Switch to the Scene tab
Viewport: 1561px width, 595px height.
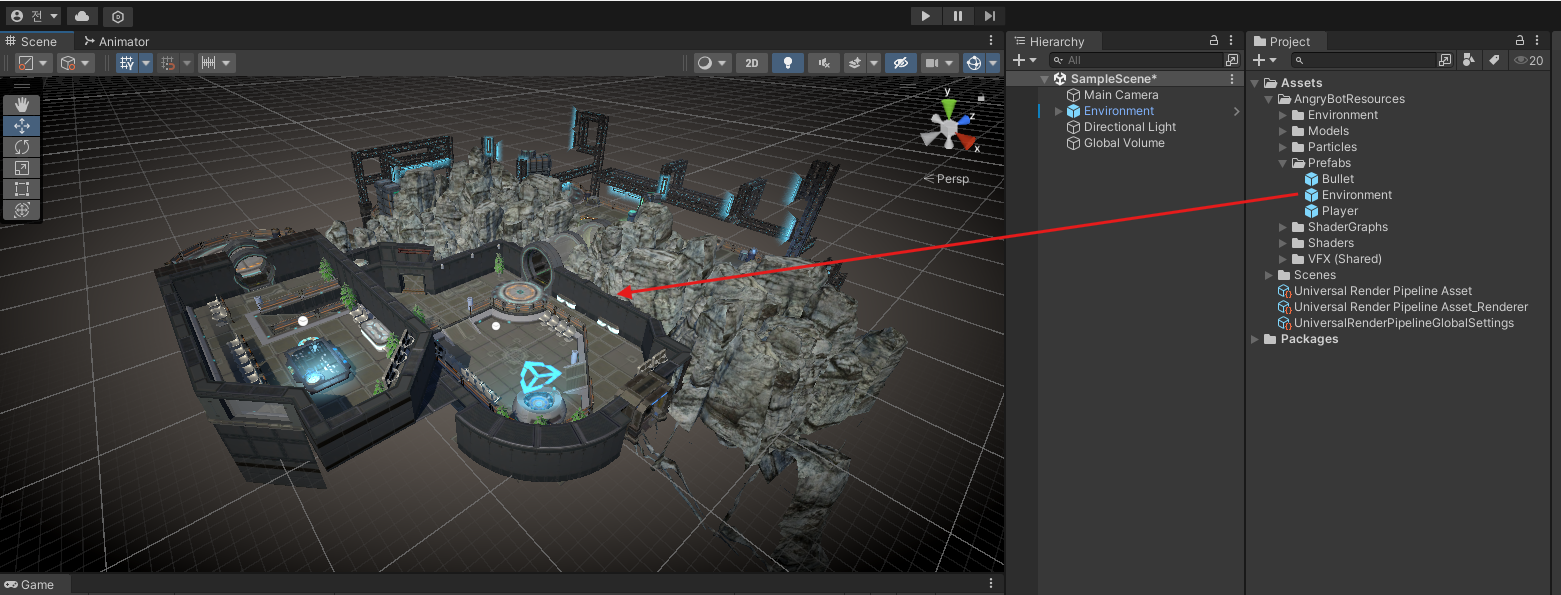38,41
